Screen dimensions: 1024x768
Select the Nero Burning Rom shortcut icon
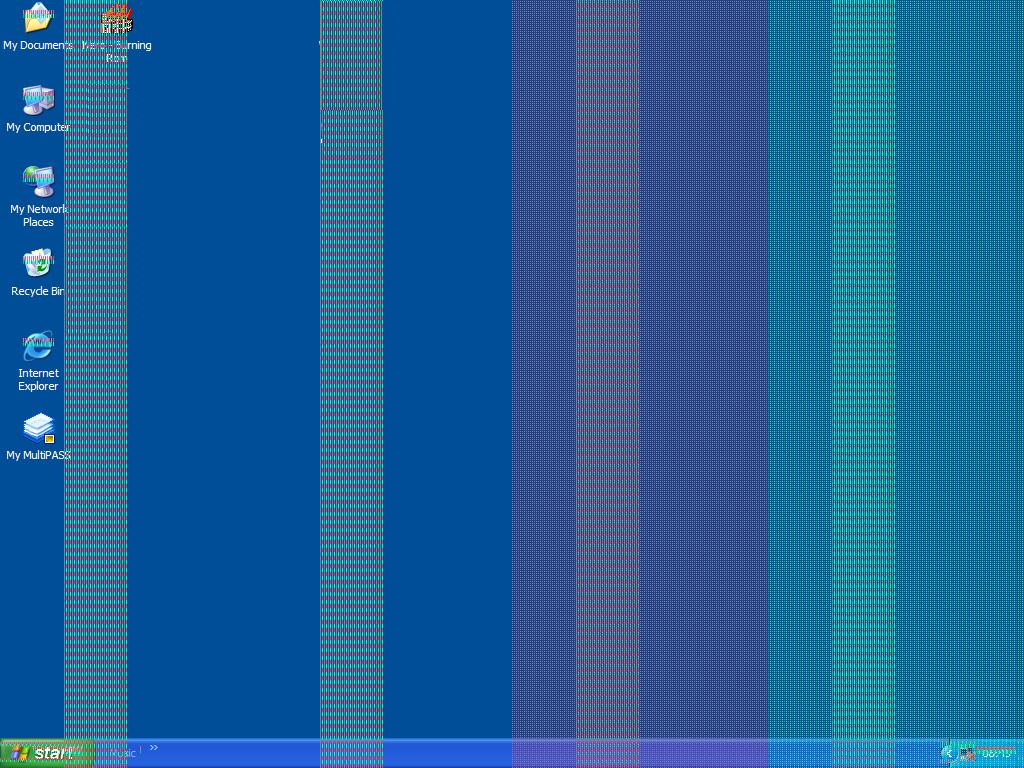tap(117, 18)
